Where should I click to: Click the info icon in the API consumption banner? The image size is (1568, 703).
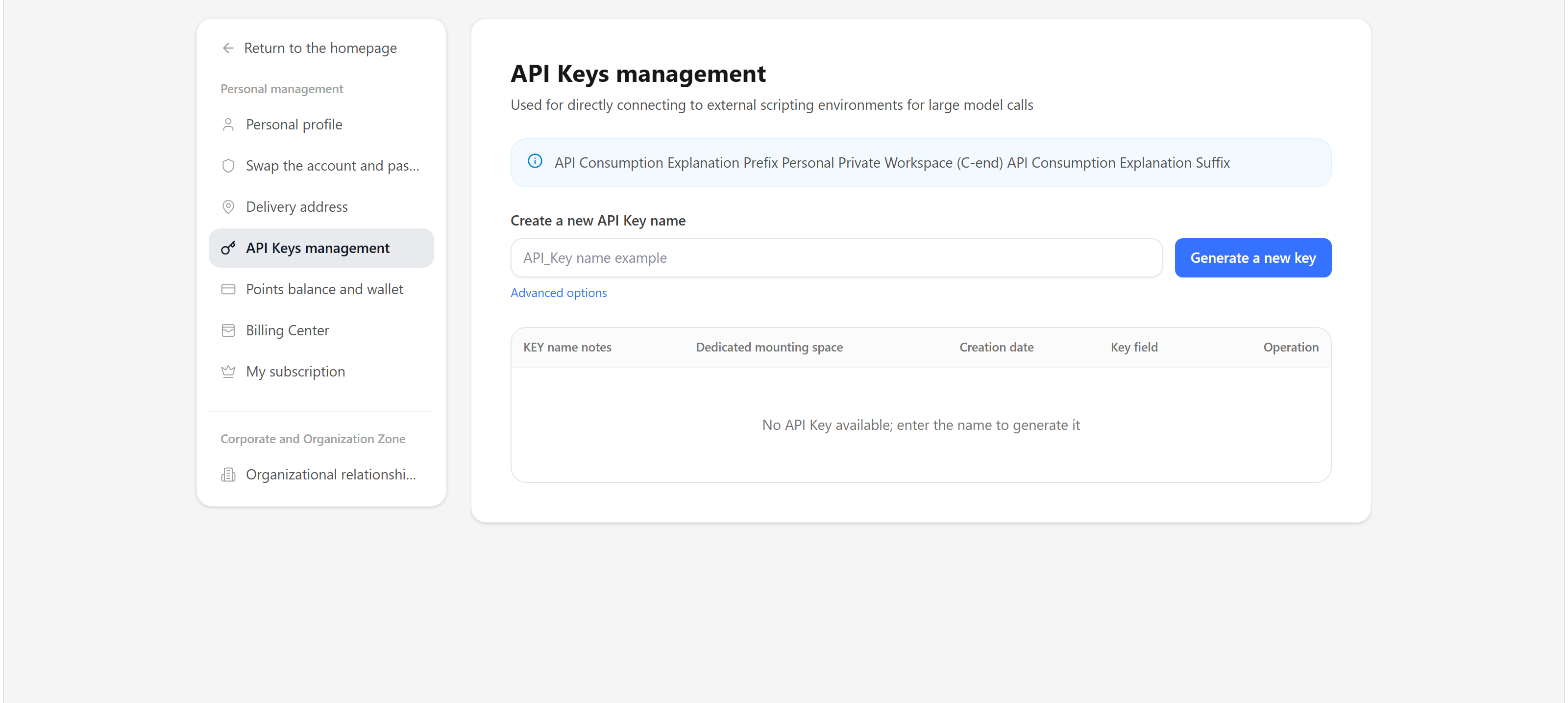click(x=535, y=161)
